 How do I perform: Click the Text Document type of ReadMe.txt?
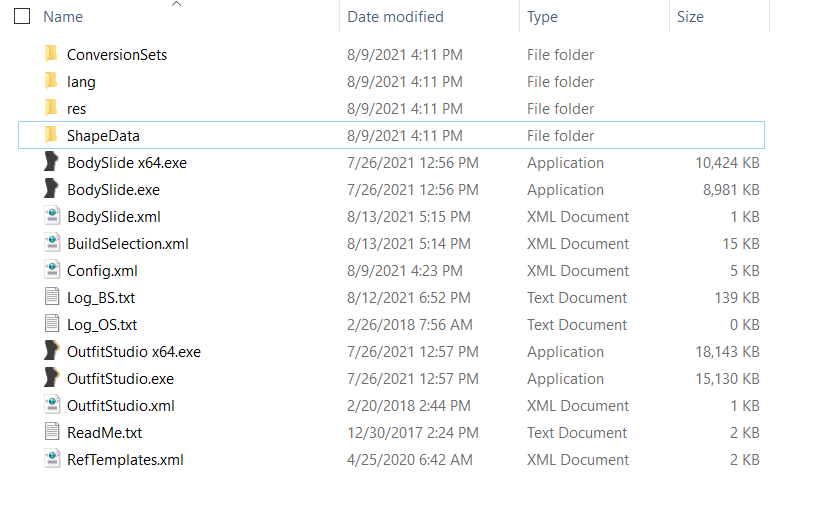coord(577,433)
